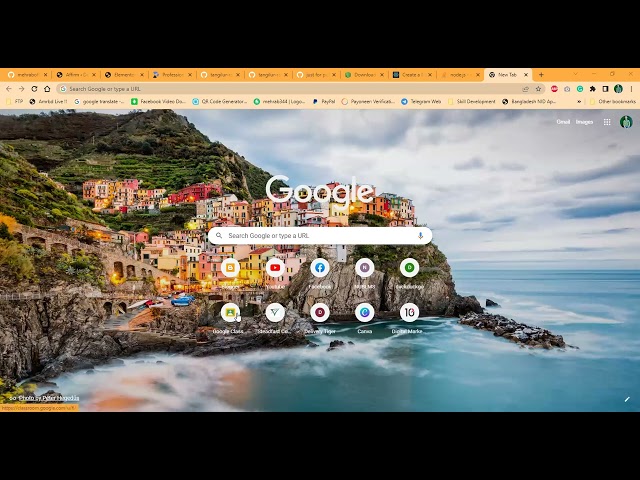The width and height of the screenshot is (640, 480).
Task: Open the mehrab344 Logo bookmark
Action: [x=279, y=102]
